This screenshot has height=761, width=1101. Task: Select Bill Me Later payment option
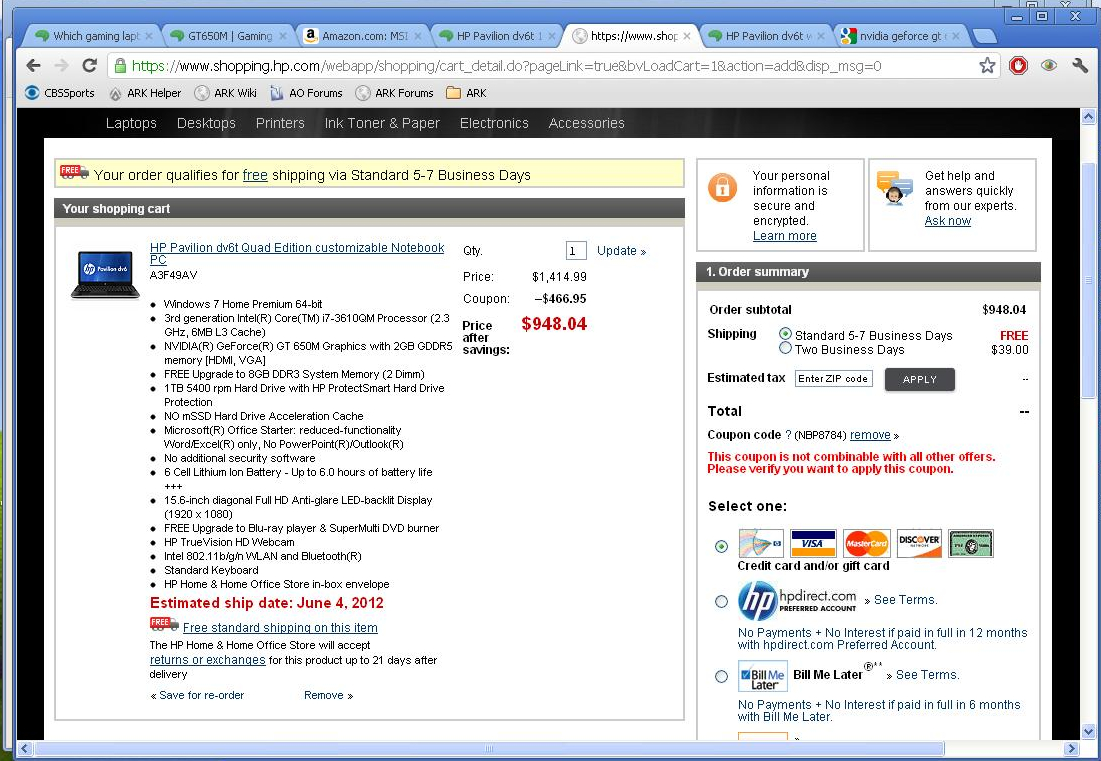[x=721, y=676]
